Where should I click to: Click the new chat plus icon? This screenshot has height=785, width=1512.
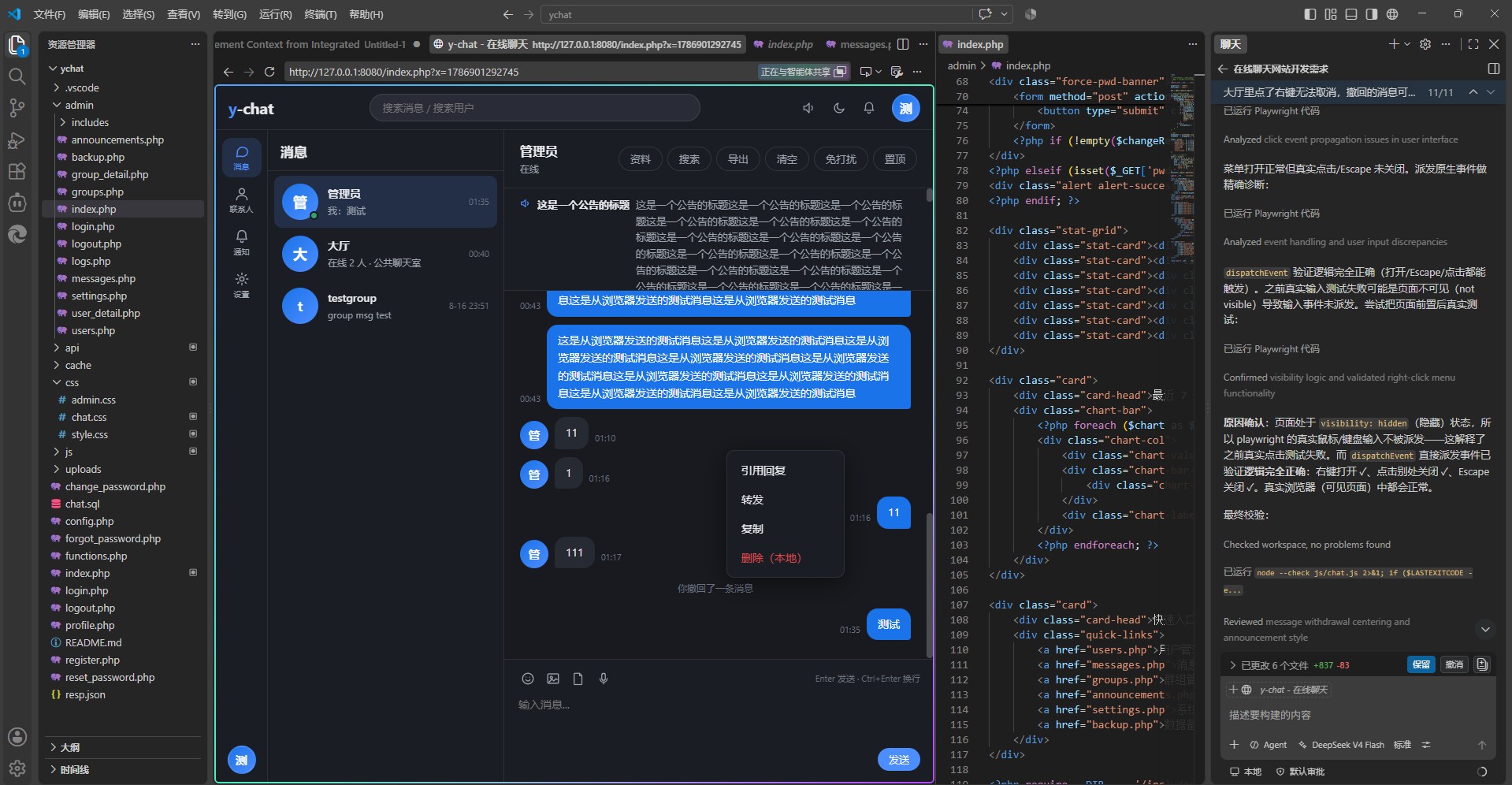pos(1394,44)
